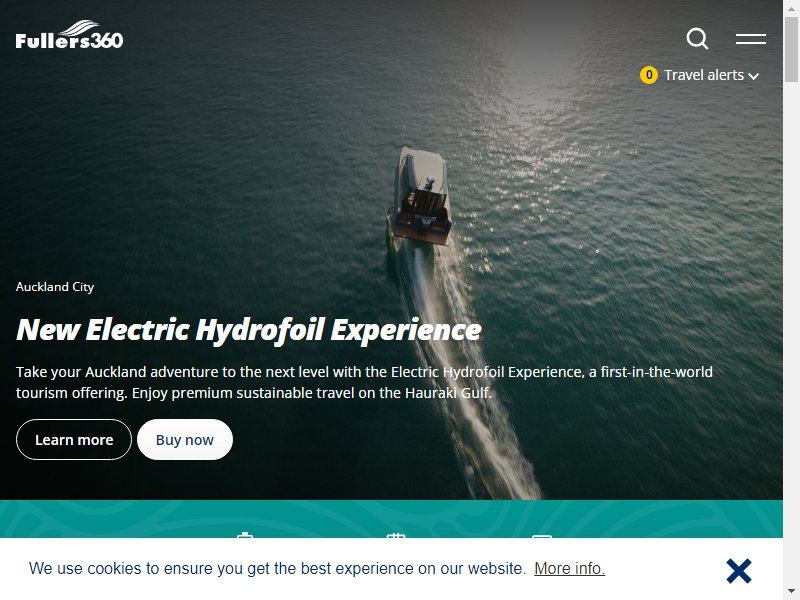The image size is (800, 600).
Task: Dismiss the cookie banner with the X
Action: coord(739,570)
